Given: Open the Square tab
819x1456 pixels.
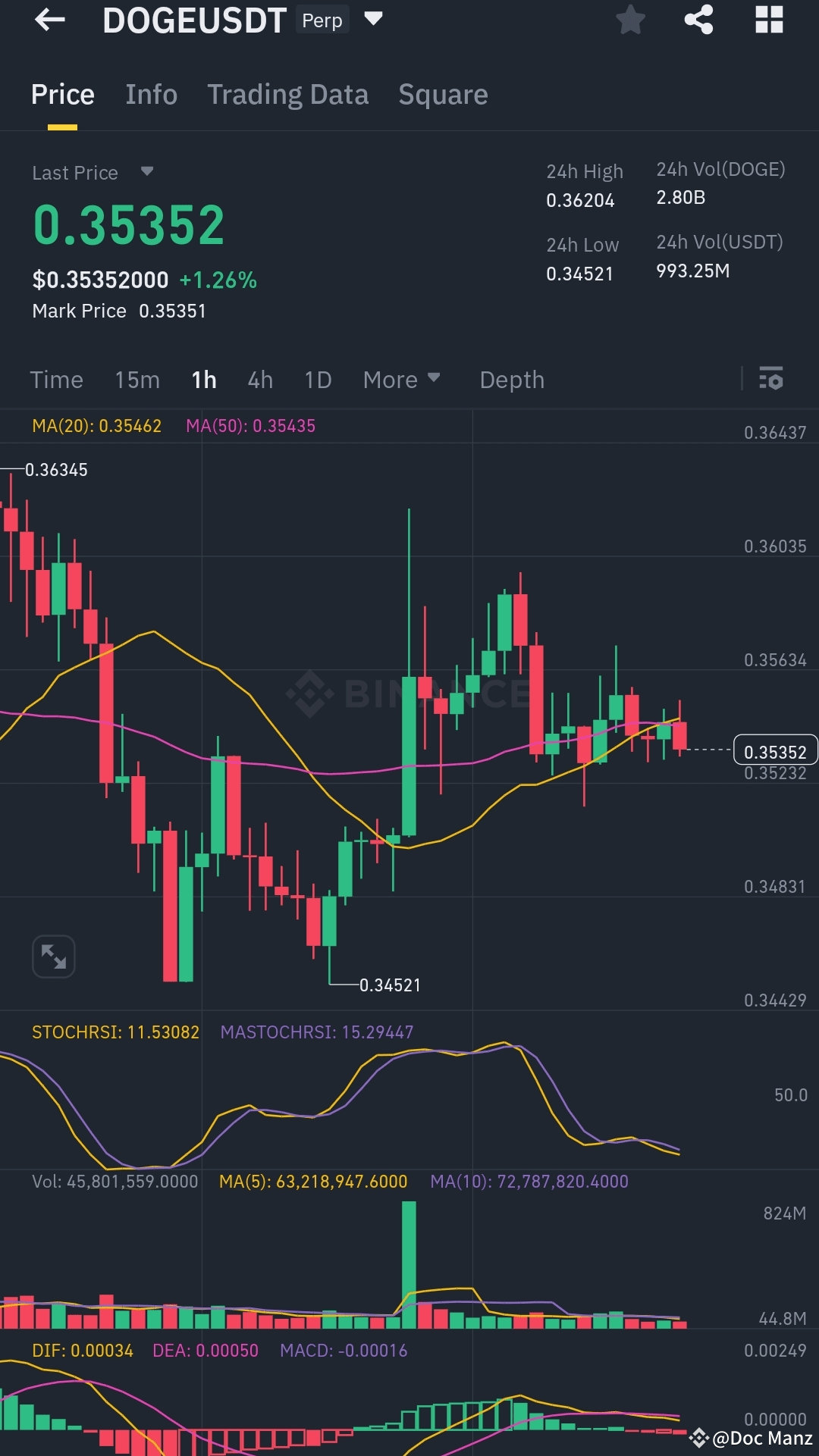Looking at the screenshot, I should pyautogui.click(x=443, y=94).
